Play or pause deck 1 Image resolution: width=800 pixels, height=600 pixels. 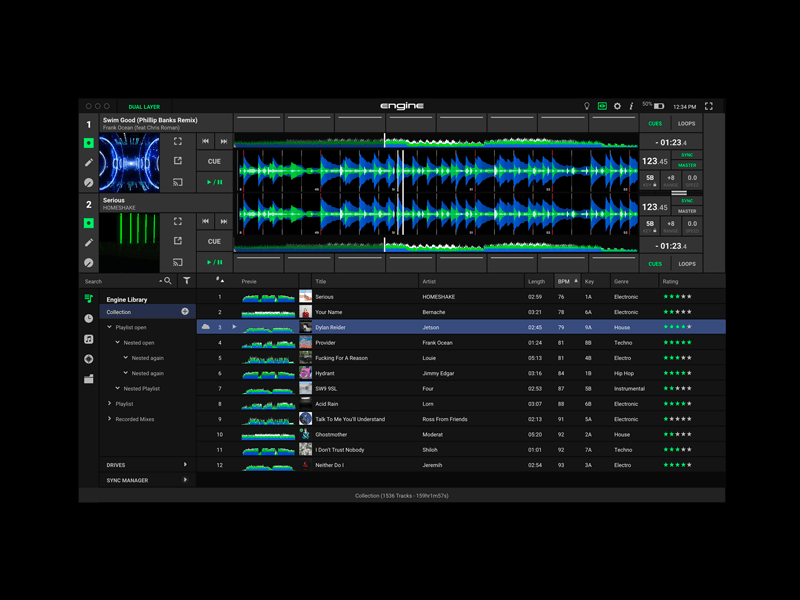coord(214,182)
